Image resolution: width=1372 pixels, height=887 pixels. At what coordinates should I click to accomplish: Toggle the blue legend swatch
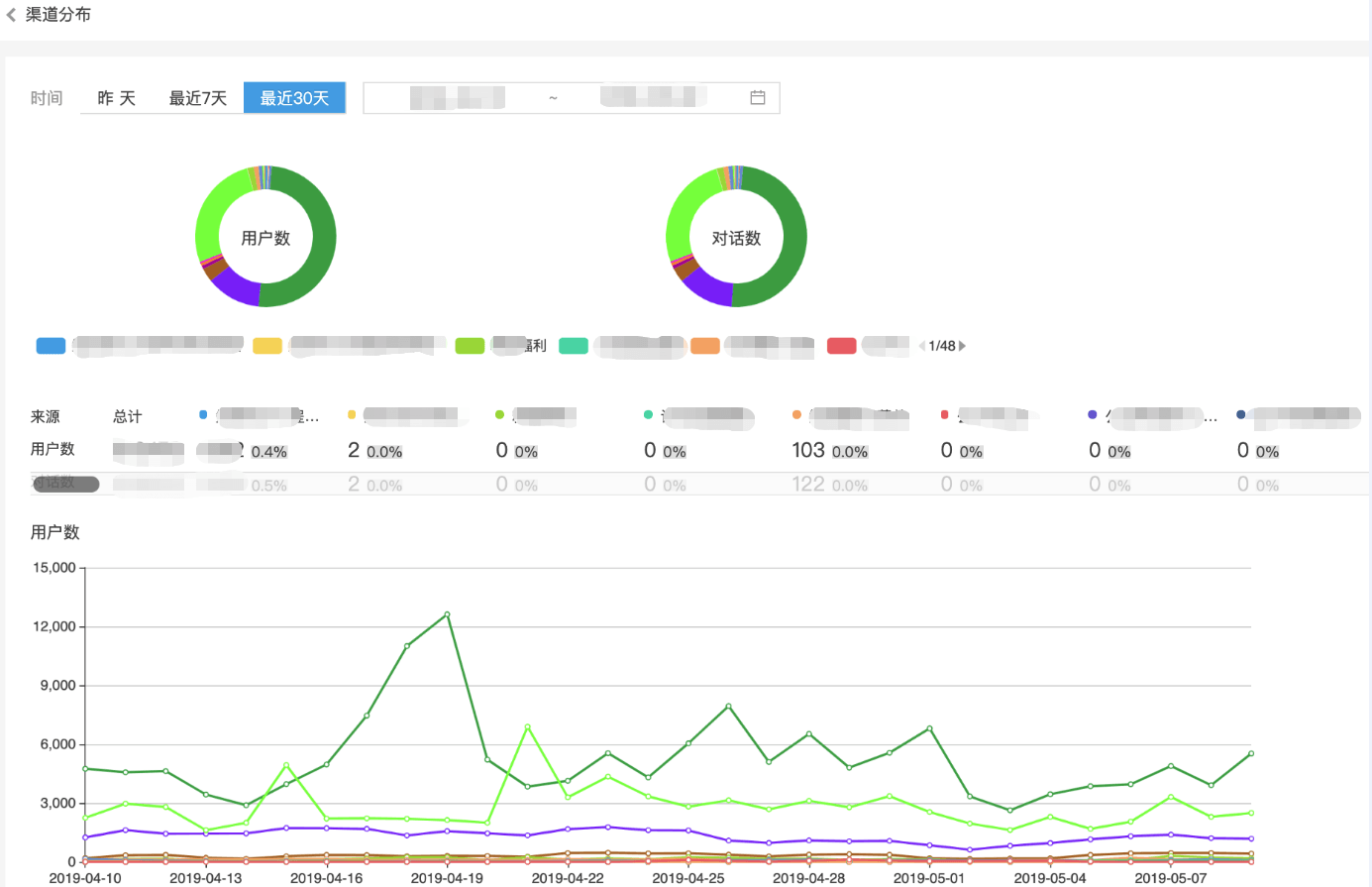51,346
